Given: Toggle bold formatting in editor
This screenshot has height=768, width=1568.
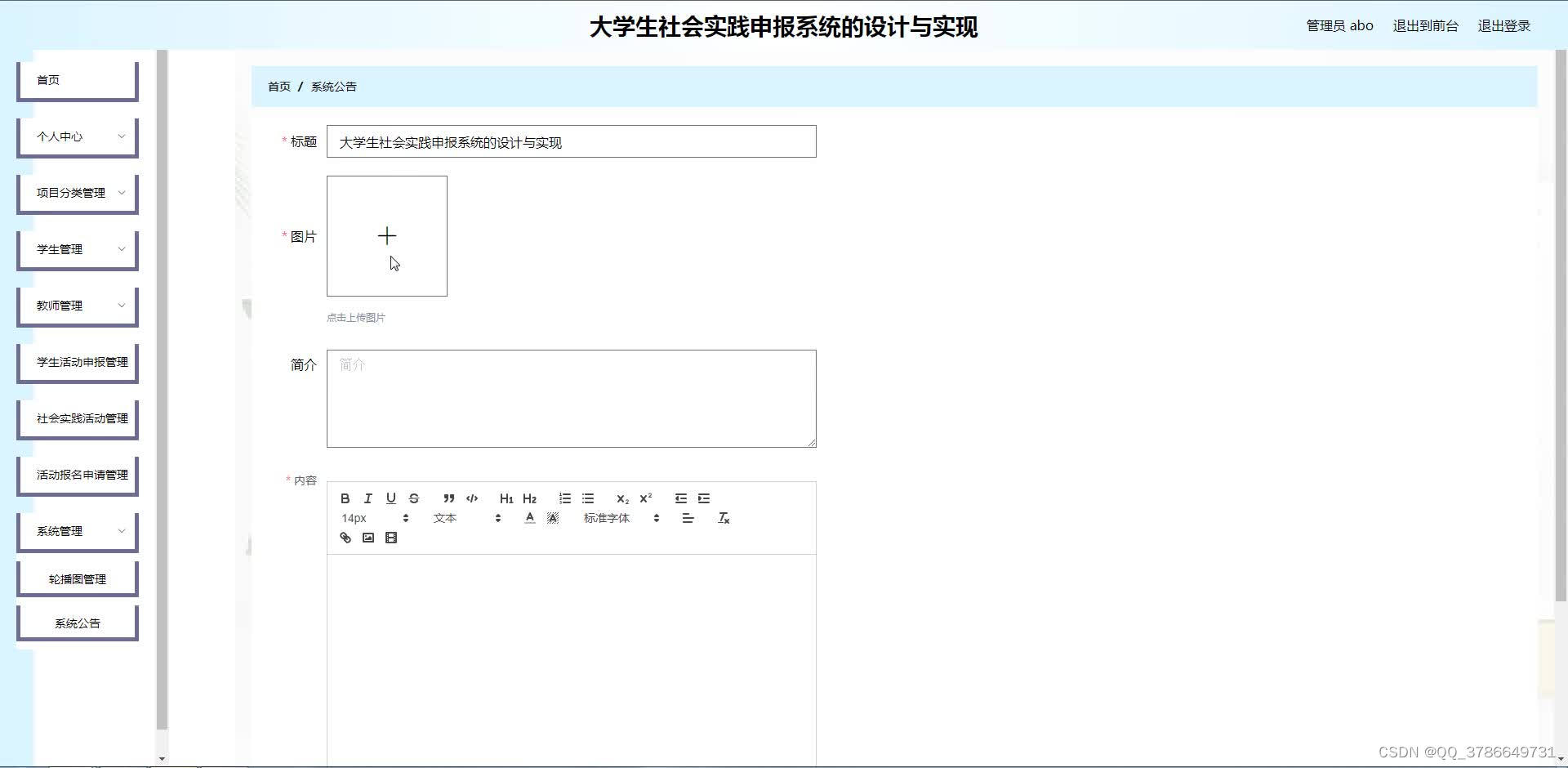Looking at the screenshot, I should [x=345, y=498].
